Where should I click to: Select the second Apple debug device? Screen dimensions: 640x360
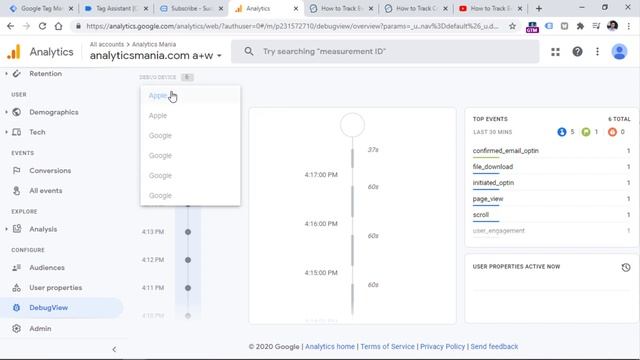(x=190, y=116)
